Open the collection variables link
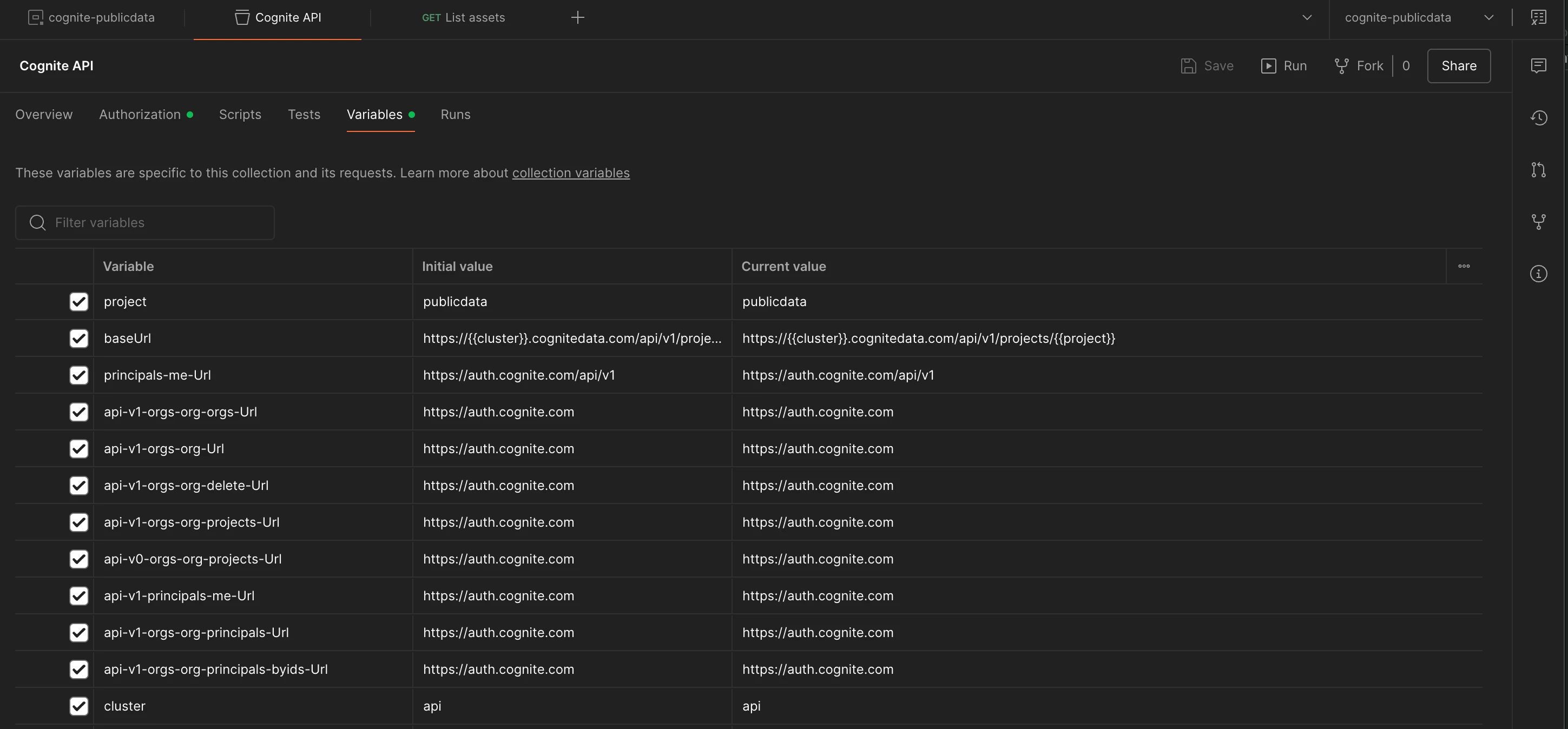Image resolution: width=1568 pixels, height=729 pixels. point(570,173)
